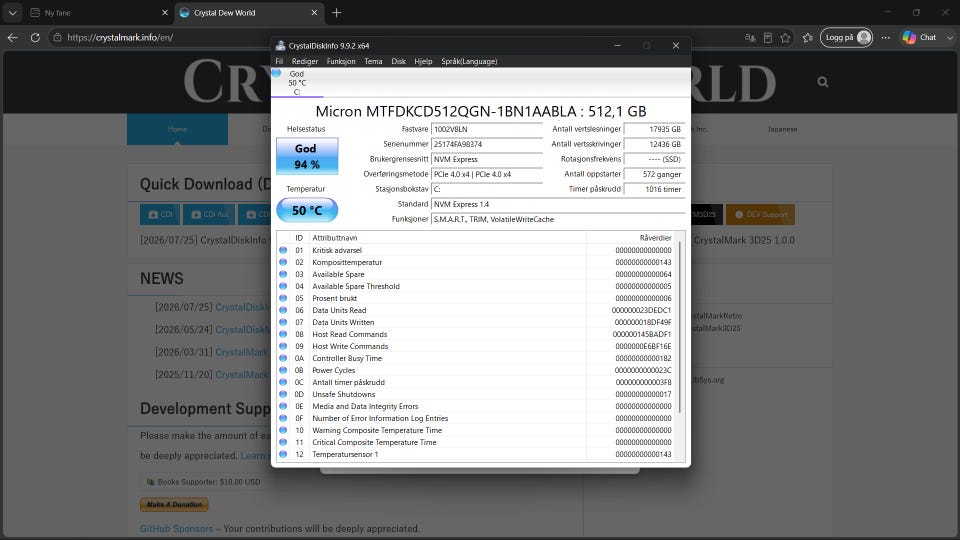Click status dot for Kompositttemperatur row
Screen dimensions: 960x540
[x=283, y=262]
